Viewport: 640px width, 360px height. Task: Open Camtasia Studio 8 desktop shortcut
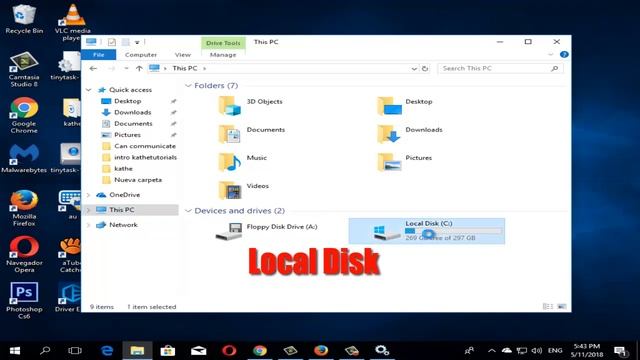click(x=24, y=69)
